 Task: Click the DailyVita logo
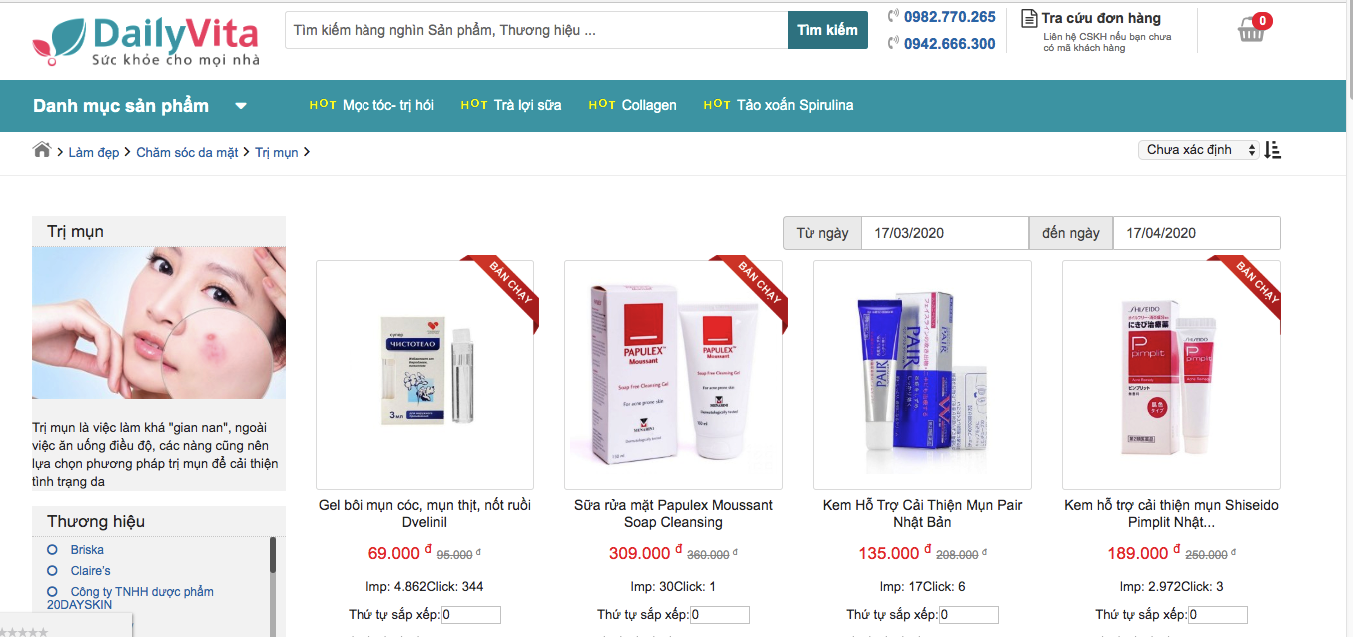146,41
